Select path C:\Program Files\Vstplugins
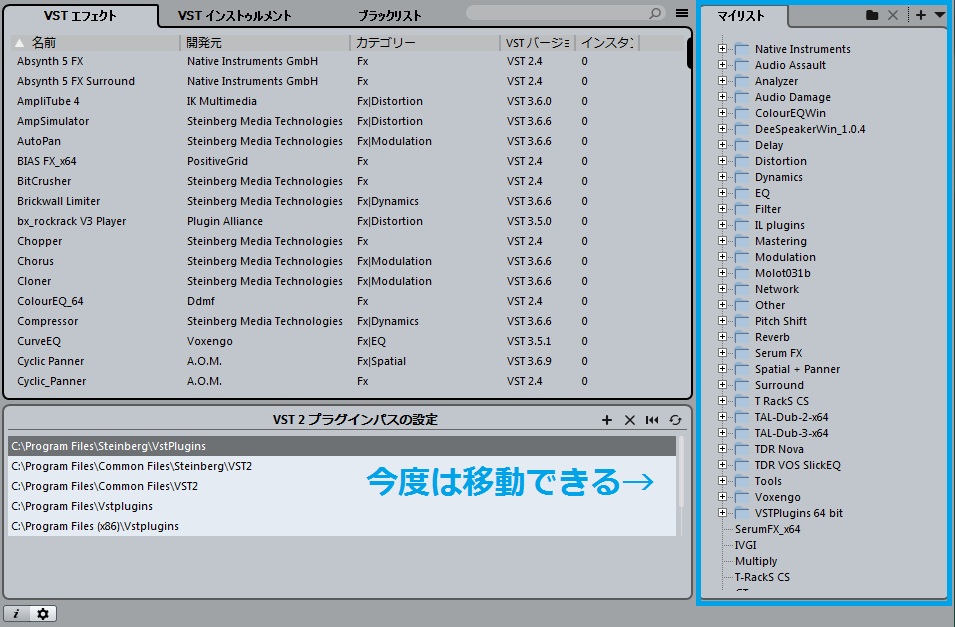955x627 pixels. tap(342, 506)
